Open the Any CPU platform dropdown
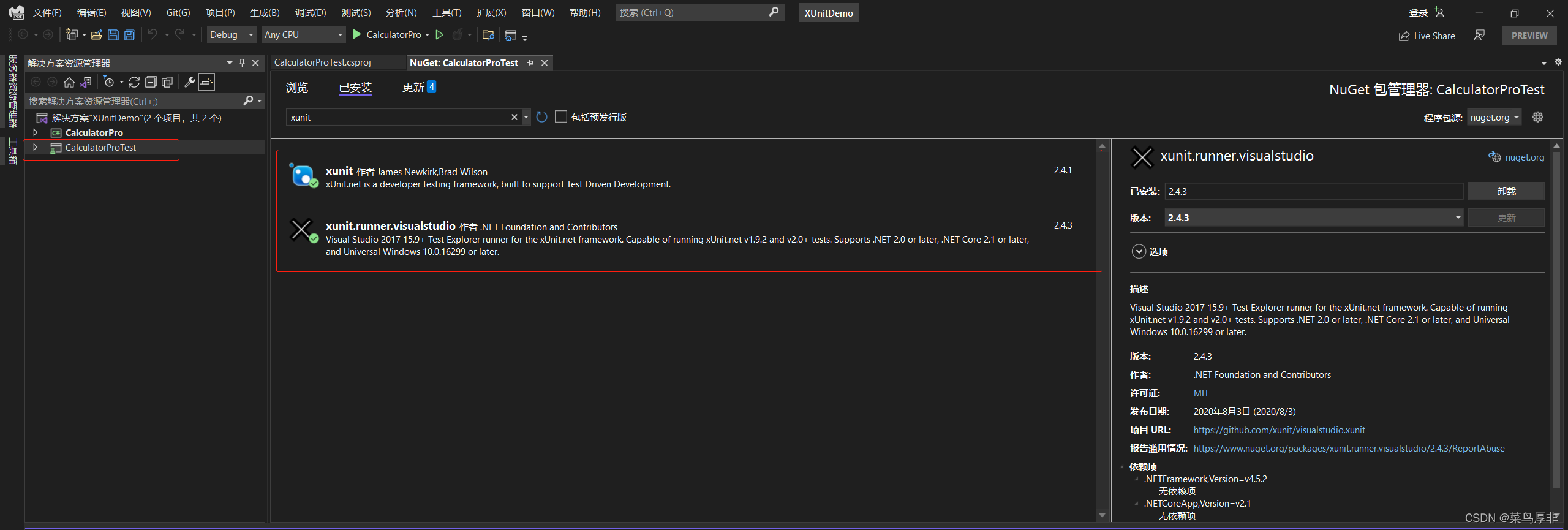1568x530 pixels. pos(304,35)
